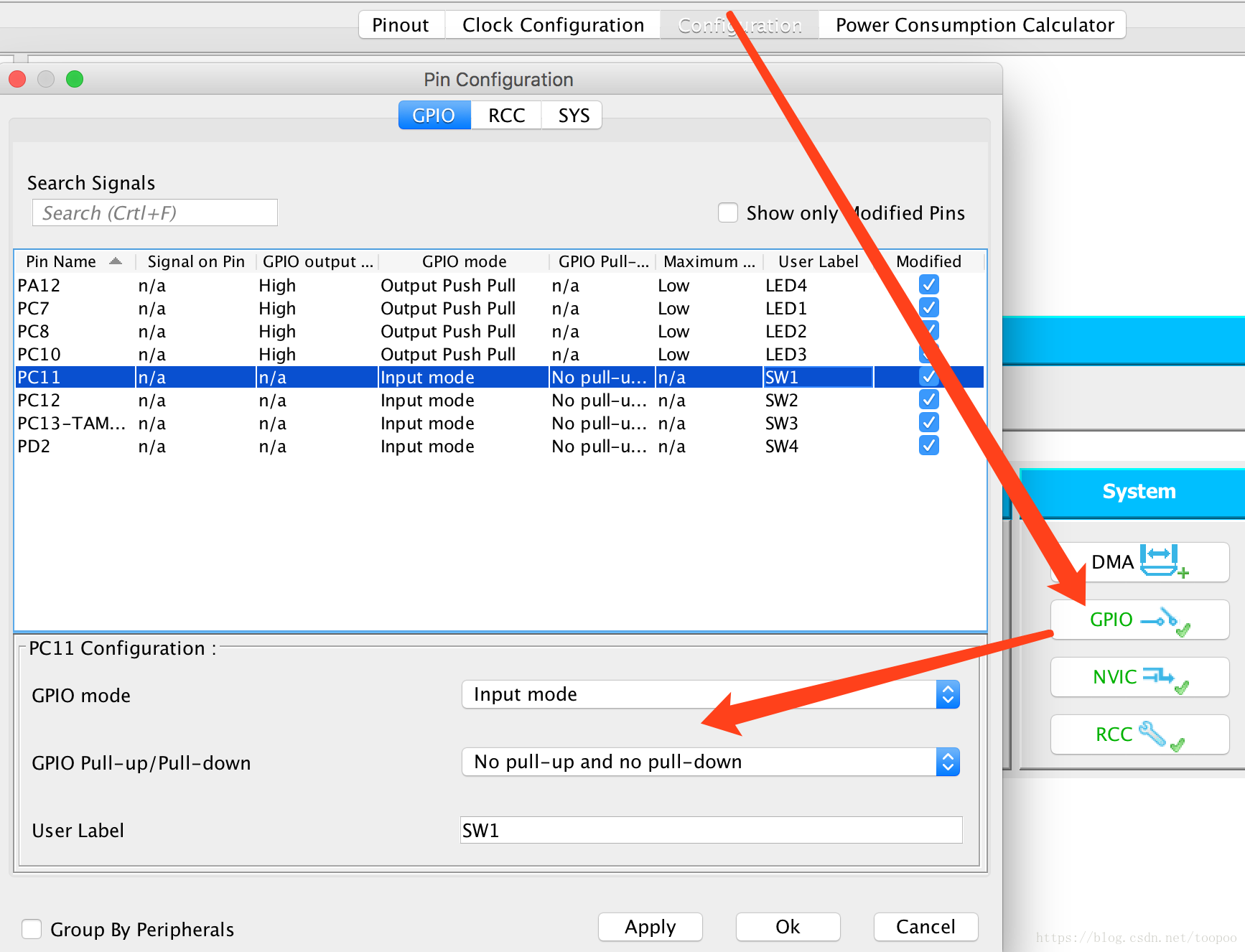Switch to the RCC tab
This screenshot has height=952, width=1245.
506,116
